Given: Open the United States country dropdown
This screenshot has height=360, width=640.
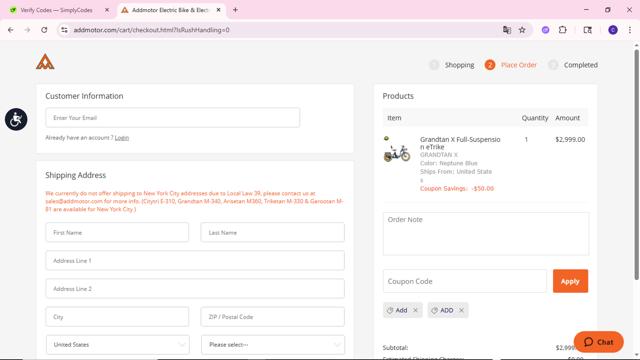Looking at the screenshot, I should point(118,344).
